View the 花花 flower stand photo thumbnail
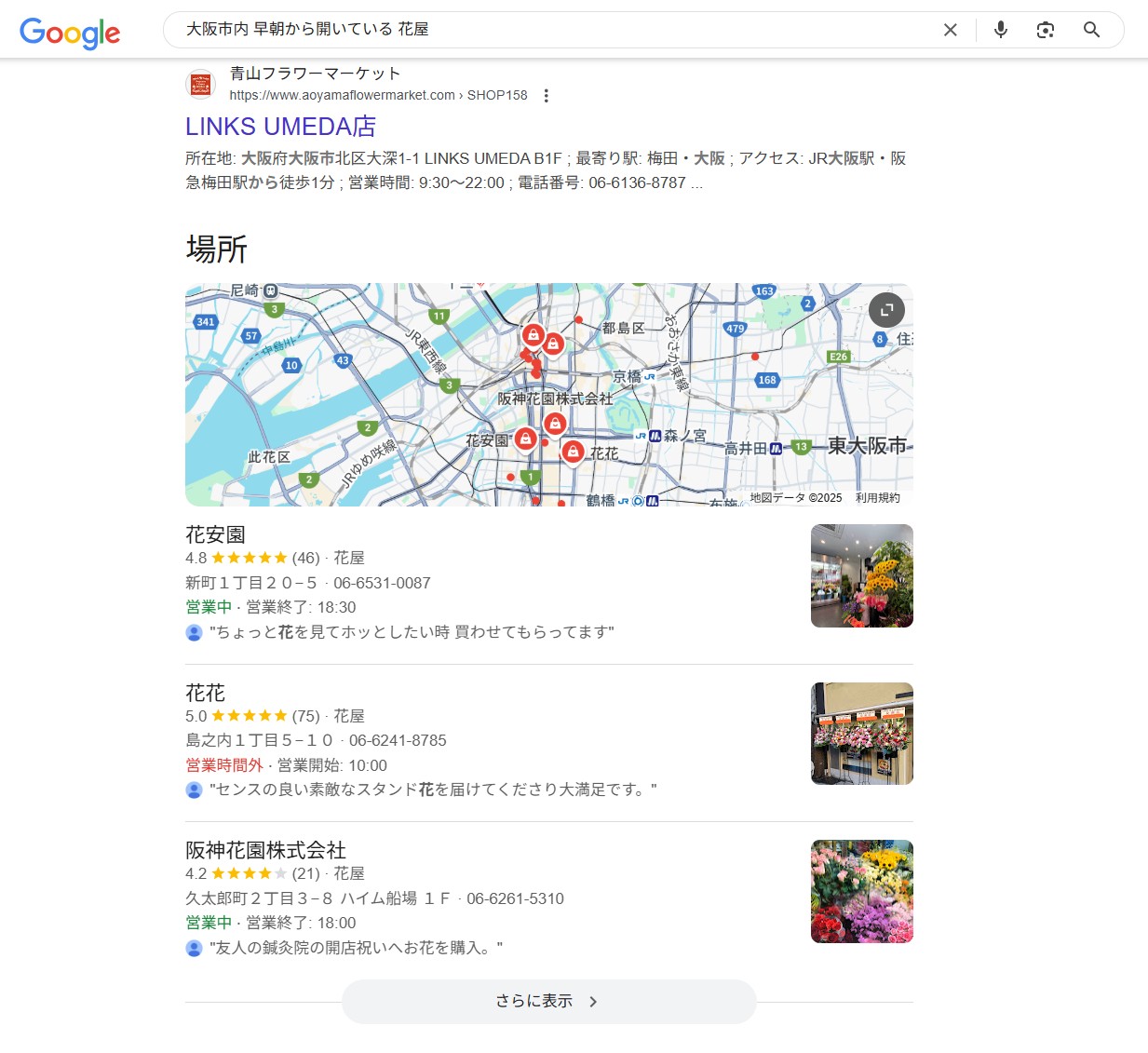The image size is (1148, 1053). pos(861,734)
